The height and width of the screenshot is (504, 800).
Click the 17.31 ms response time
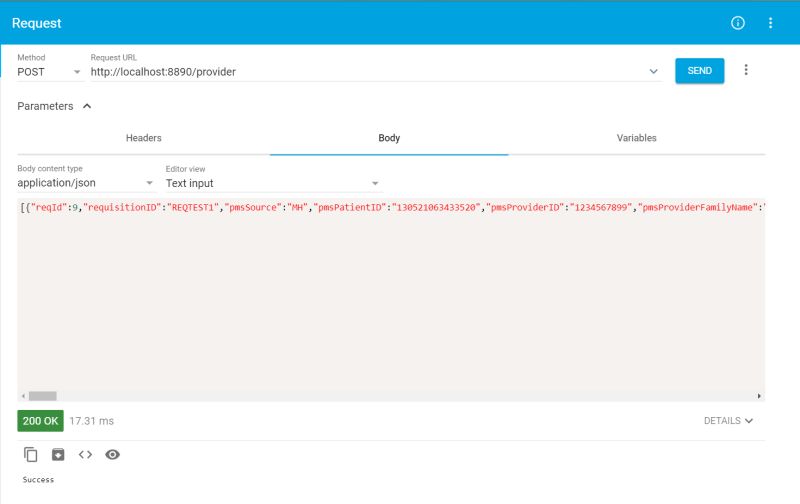pos(91,421)
